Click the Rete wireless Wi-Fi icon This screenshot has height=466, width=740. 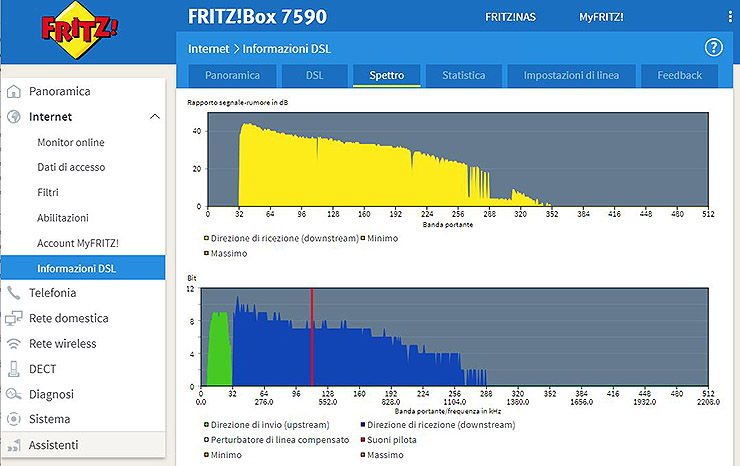point(14,344)
